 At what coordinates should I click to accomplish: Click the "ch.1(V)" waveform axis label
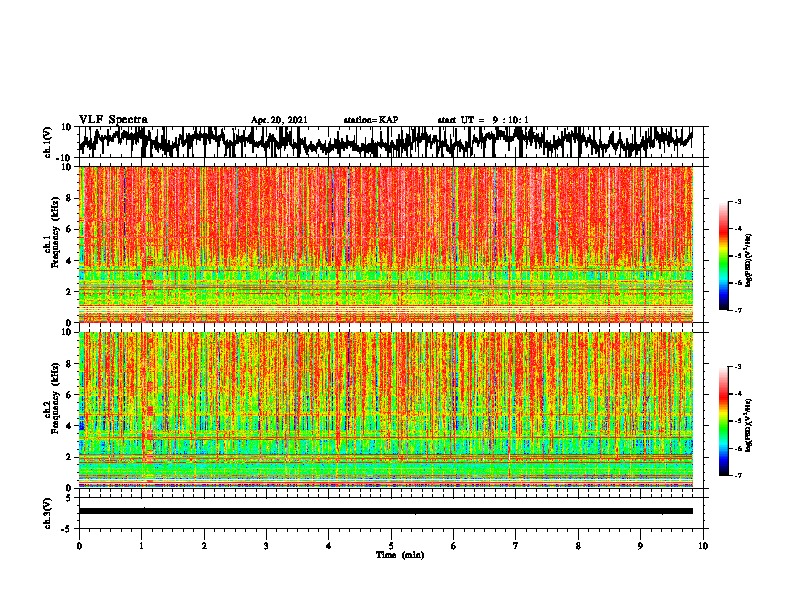click(x=48, y=142)
